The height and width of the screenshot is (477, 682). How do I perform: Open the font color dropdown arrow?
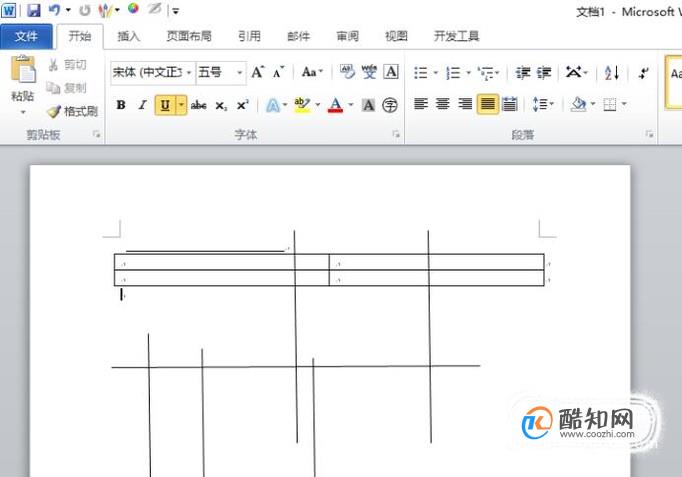(x=351, y=105)
